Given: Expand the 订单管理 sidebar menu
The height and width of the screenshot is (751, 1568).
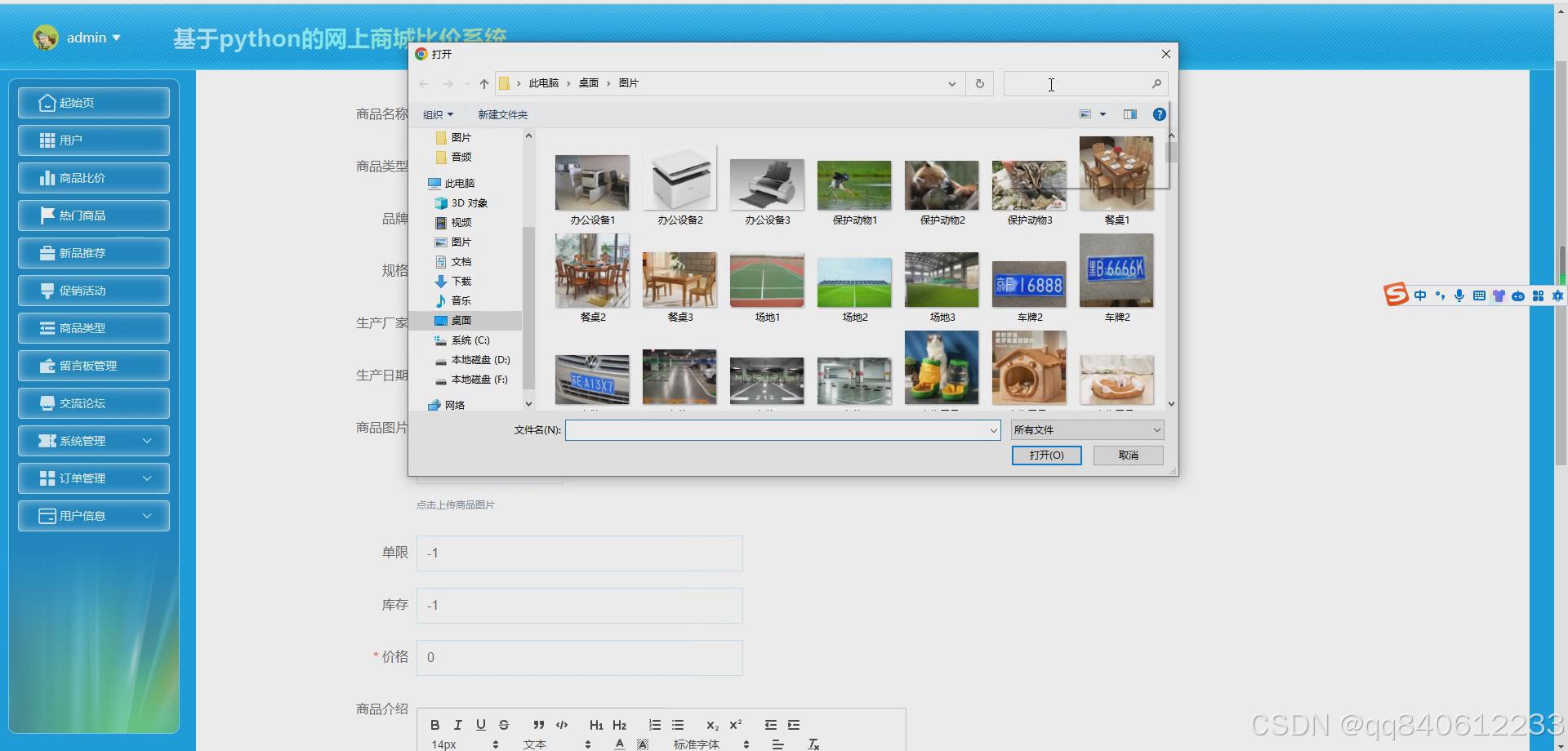Looking at the screenshot, I should [94, 478].
